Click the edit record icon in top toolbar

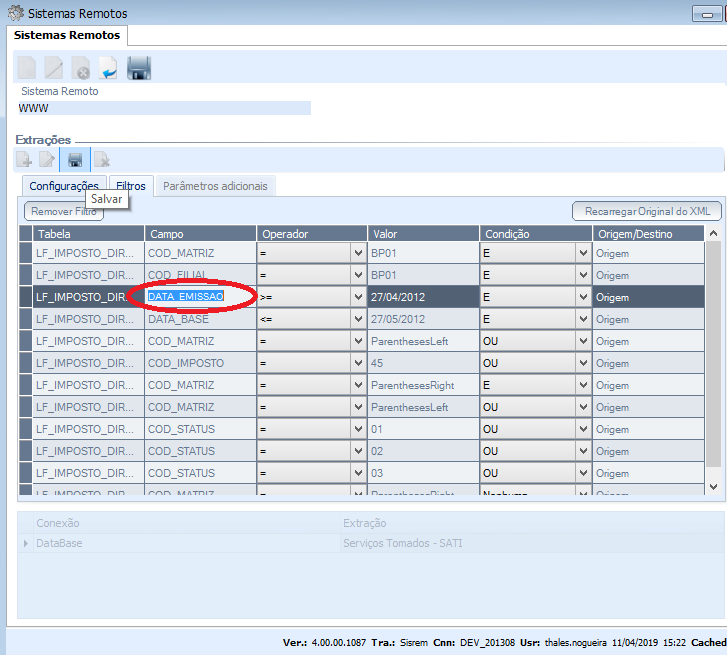[x=54, y=68]
